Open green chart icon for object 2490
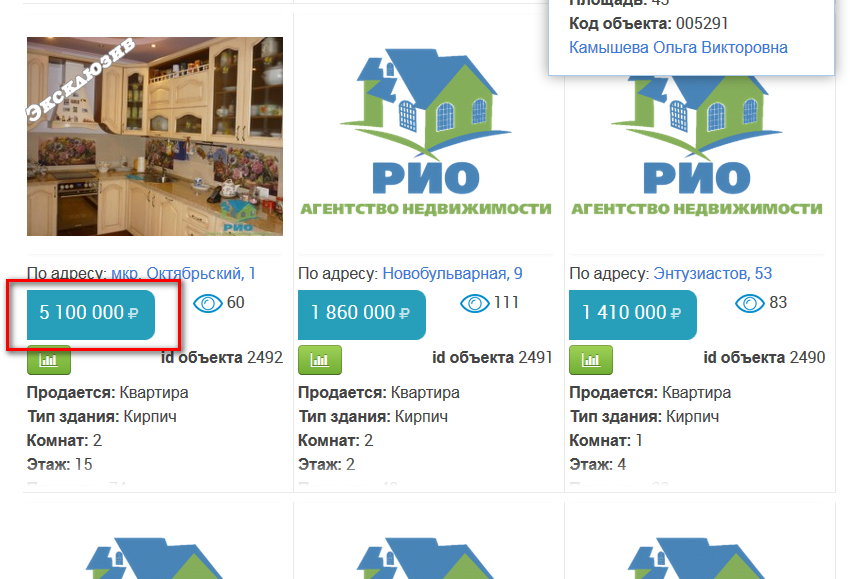Image resolution: width=860 pixels, height=579 pixels. point(591,360)
